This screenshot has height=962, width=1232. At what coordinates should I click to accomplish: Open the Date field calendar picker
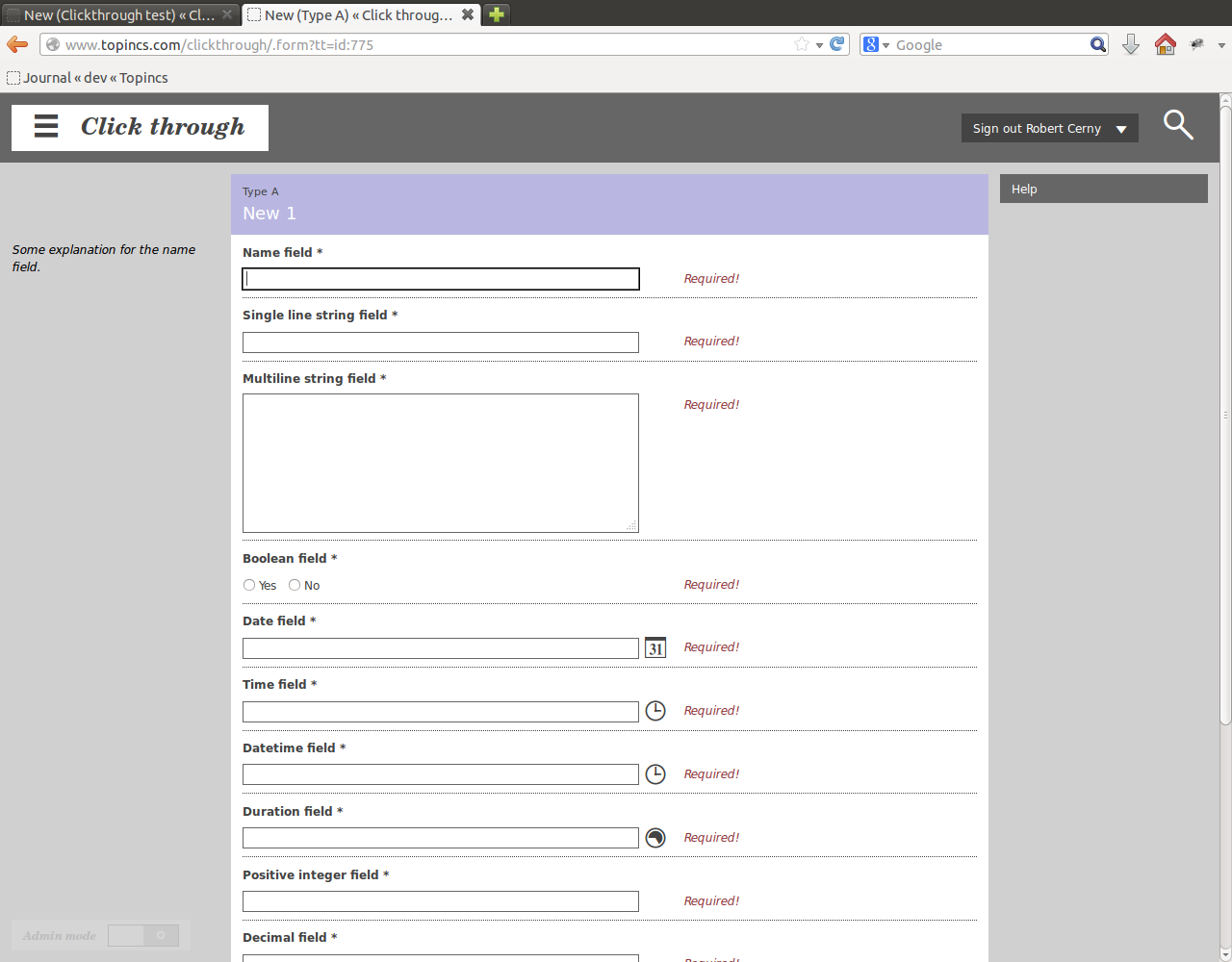(655, 648)
